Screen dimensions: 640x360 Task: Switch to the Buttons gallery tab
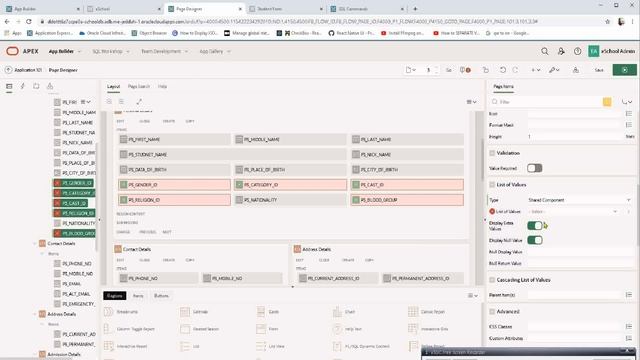point(161,296)
